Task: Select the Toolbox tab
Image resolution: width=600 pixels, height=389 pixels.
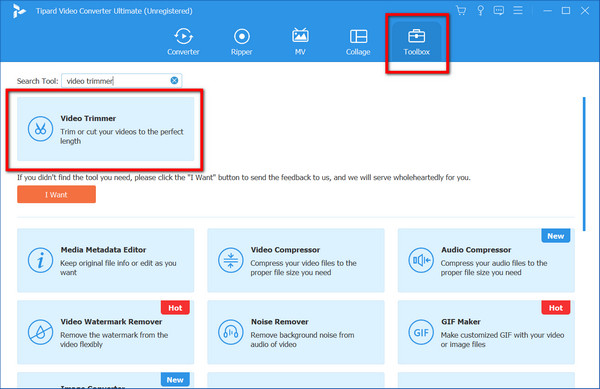Action: click(416, 42)
